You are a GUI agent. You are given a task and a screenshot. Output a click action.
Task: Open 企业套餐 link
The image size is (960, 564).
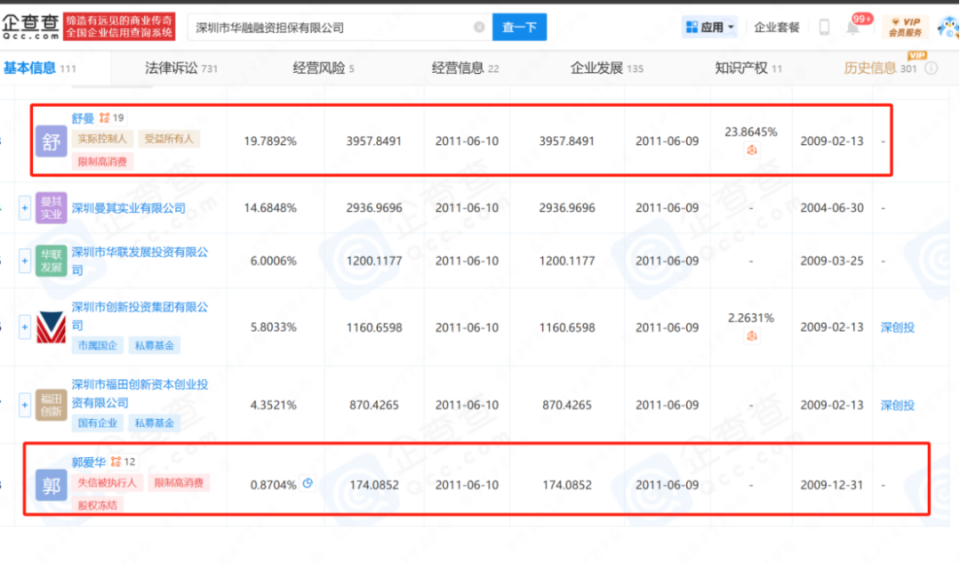[x=776, y=27]
